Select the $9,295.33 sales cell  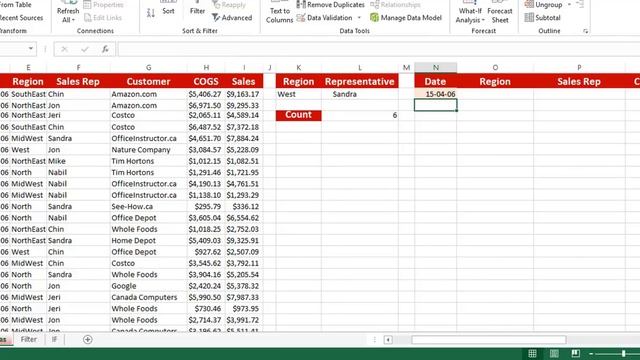coord(244,105)
